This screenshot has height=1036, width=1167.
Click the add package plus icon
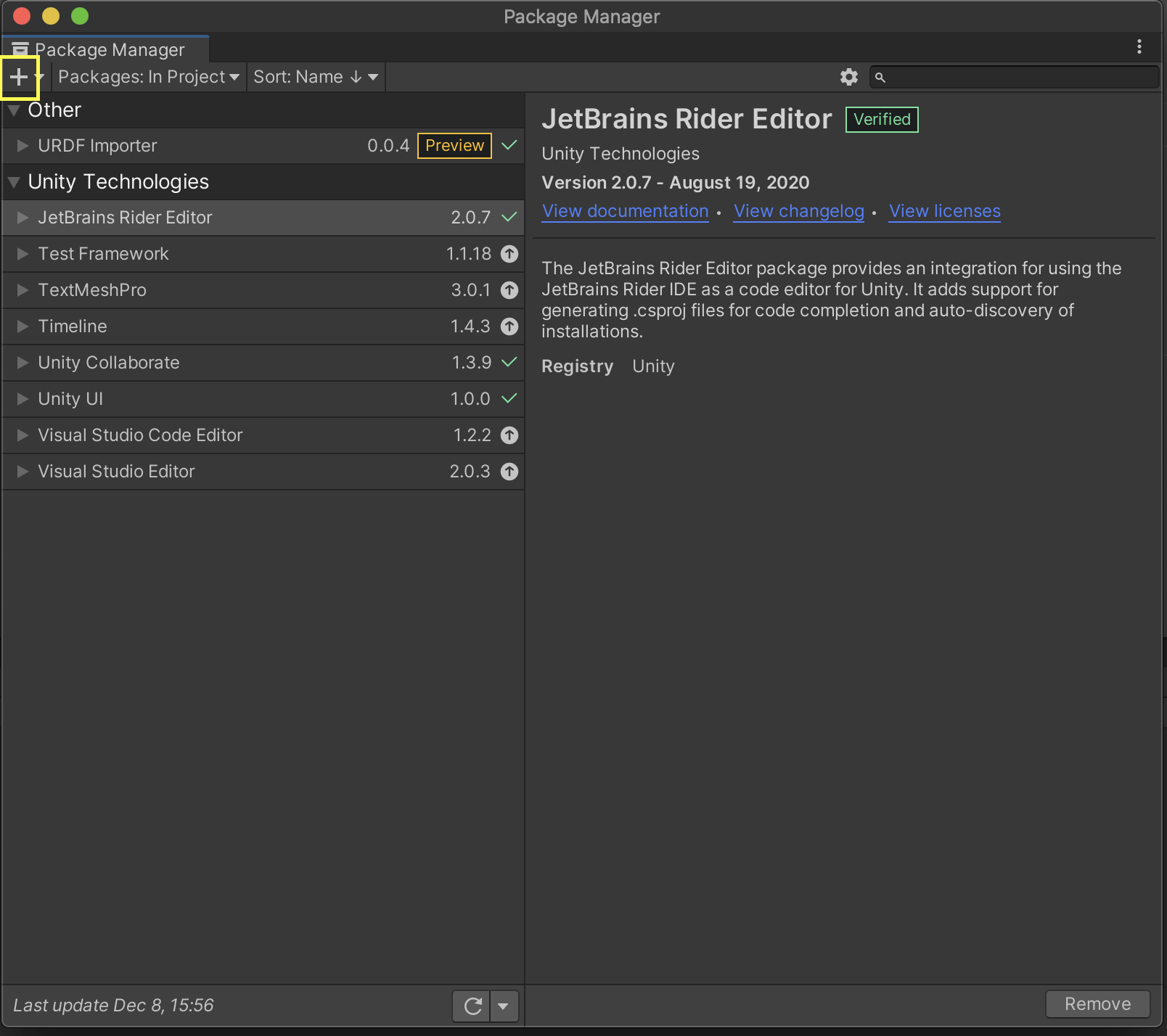pos(19,77)
